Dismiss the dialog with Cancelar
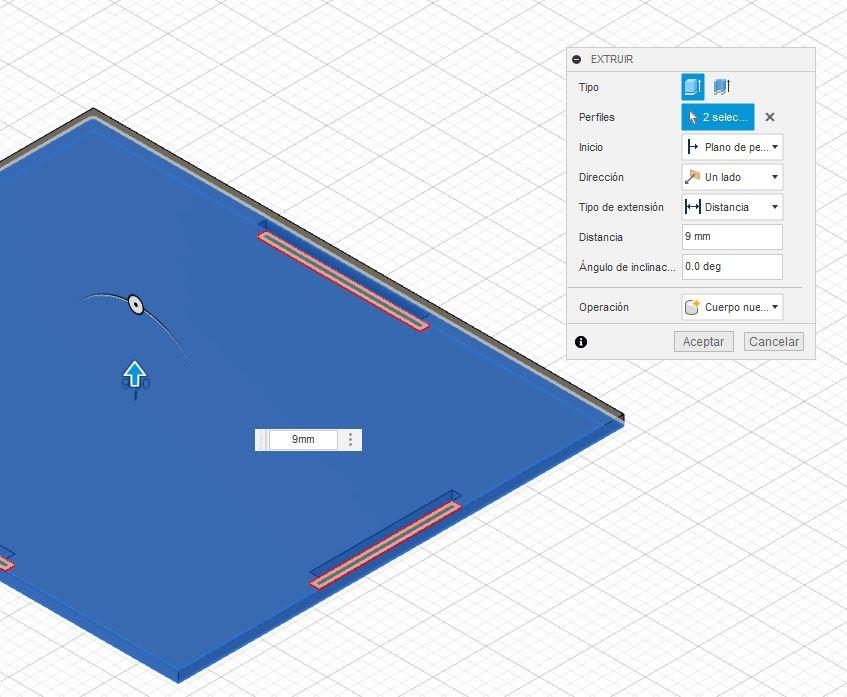Screen dimensions: 847x697 (x=772, y=341)
